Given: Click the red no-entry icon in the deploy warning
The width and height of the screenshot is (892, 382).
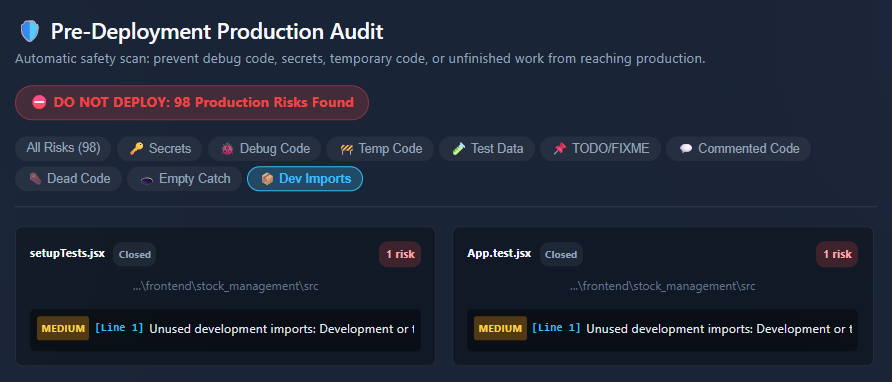Looking at the screenshot, I should click(x=39, y=102).
